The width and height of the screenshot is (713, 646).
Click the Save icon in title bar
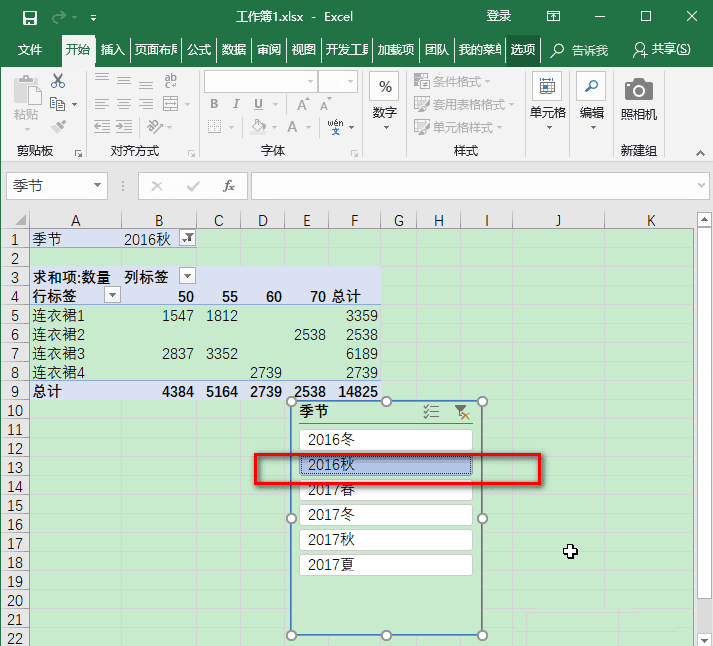point(29,17)
